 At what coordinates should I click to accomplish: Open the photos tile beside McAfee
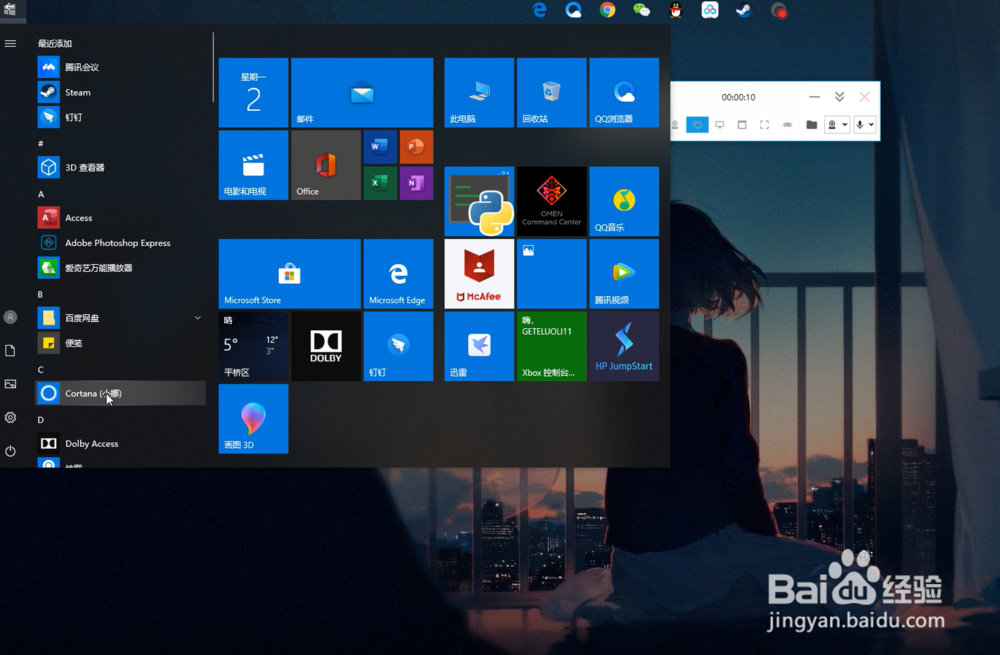click(x=552, y=274)
